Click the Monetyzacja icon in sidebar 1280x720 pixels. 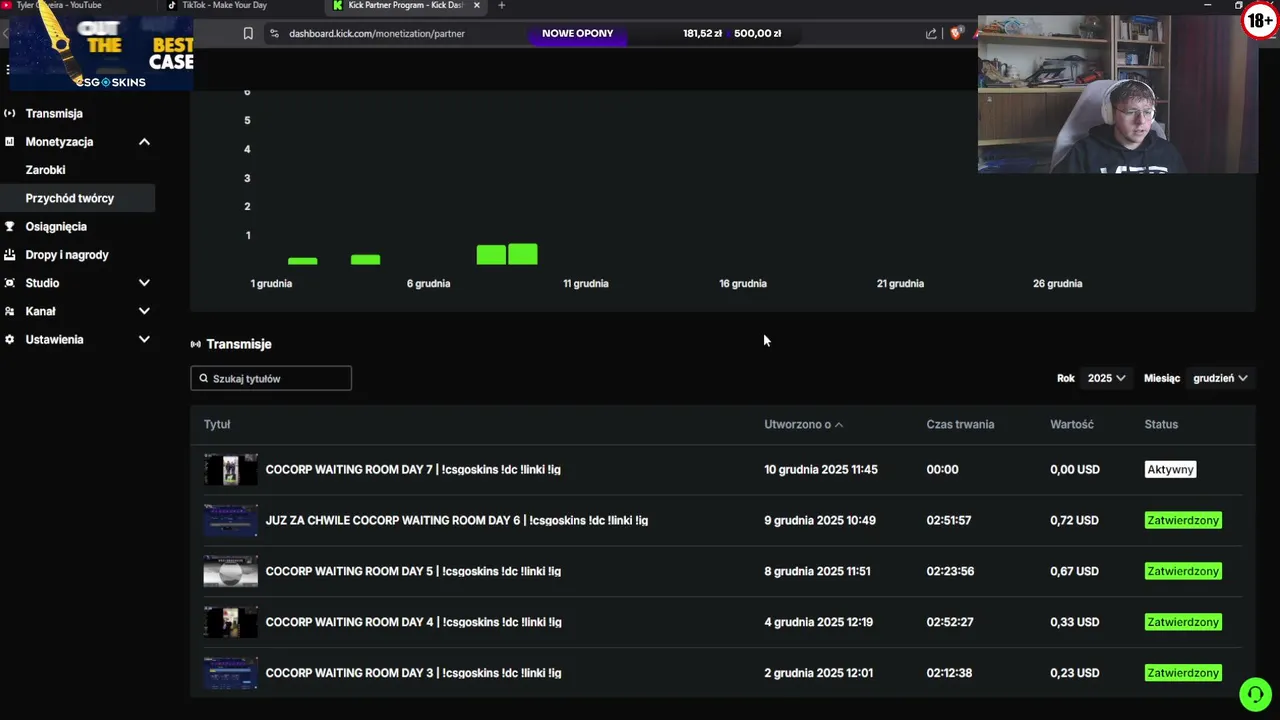click(x=10, y=142)
